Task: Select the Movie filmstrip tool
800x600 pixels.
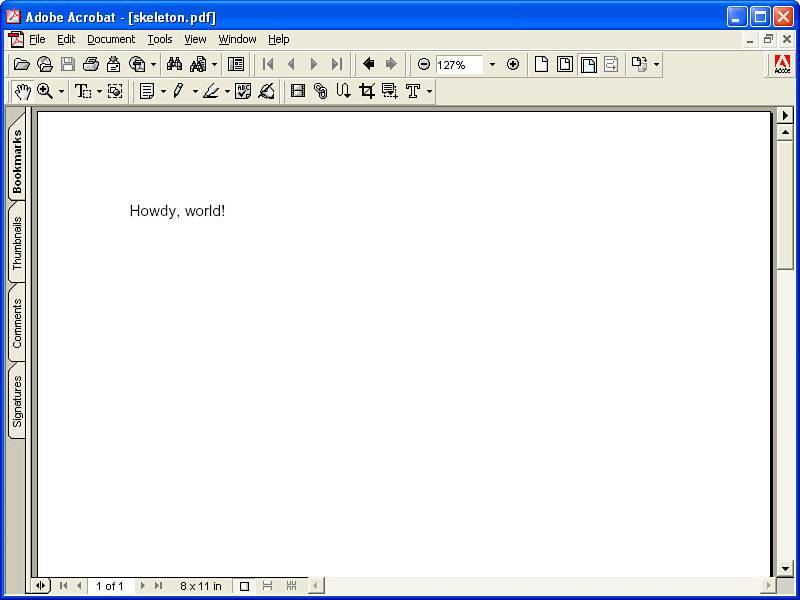Action: tap(297, 91)
